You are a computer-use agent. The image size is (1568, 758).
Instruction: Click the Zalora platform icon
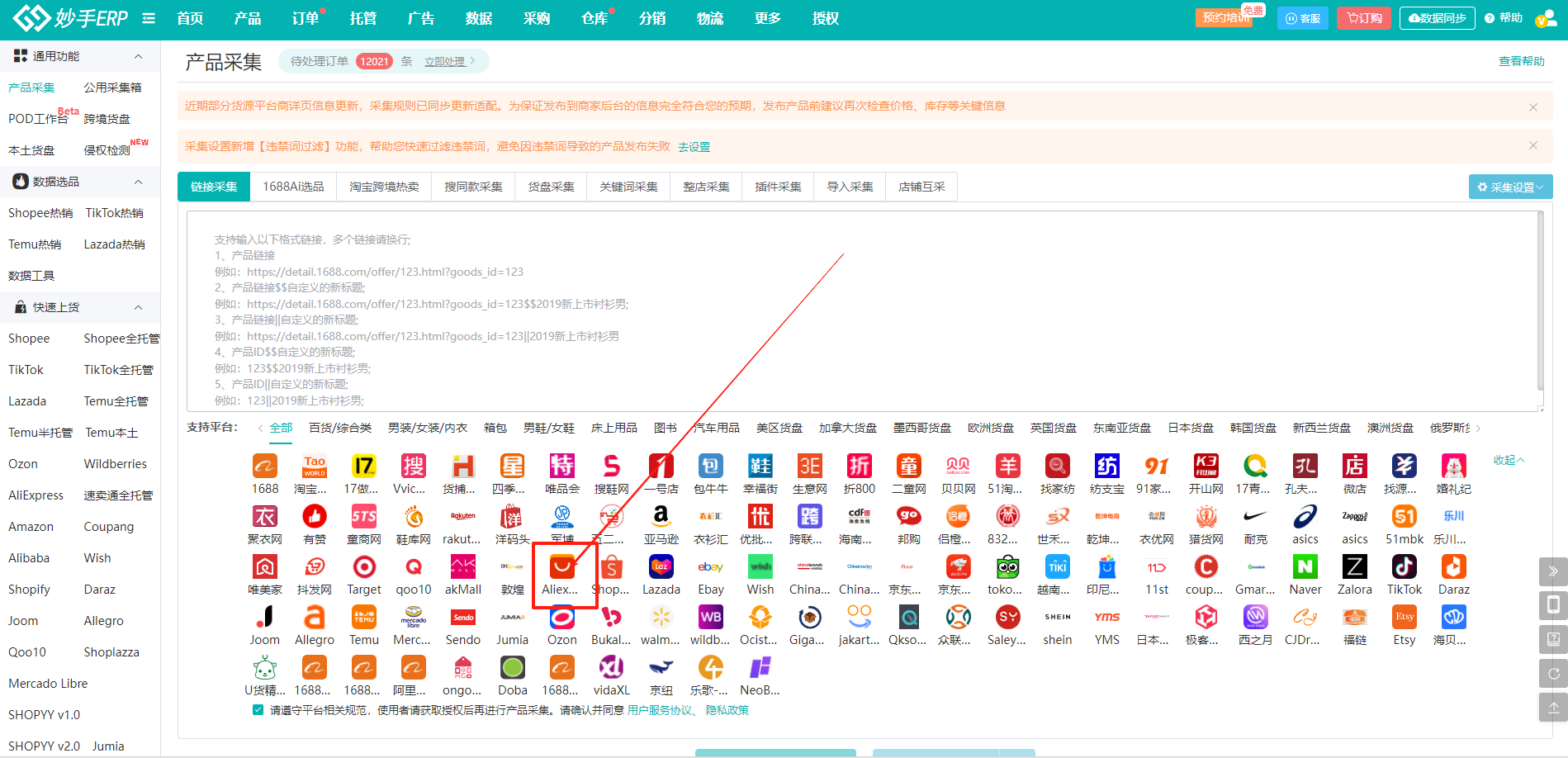1355,567
